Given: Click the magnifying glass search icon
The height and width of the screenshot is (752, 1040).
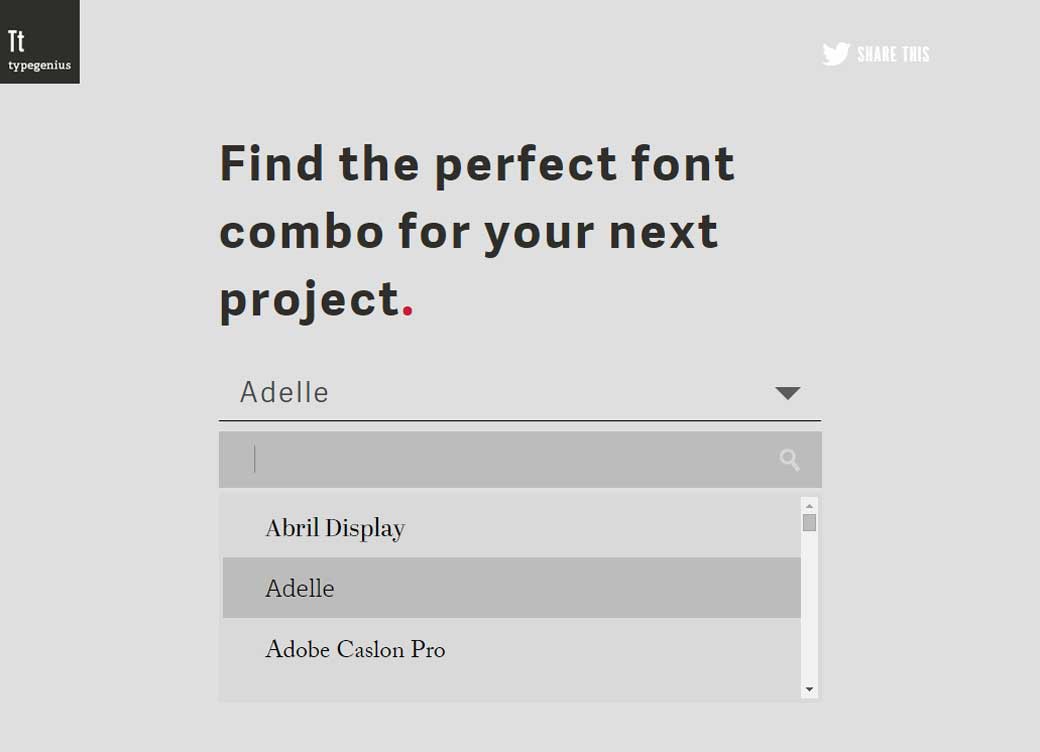Looking at the screenshot, I should point(789,460).
